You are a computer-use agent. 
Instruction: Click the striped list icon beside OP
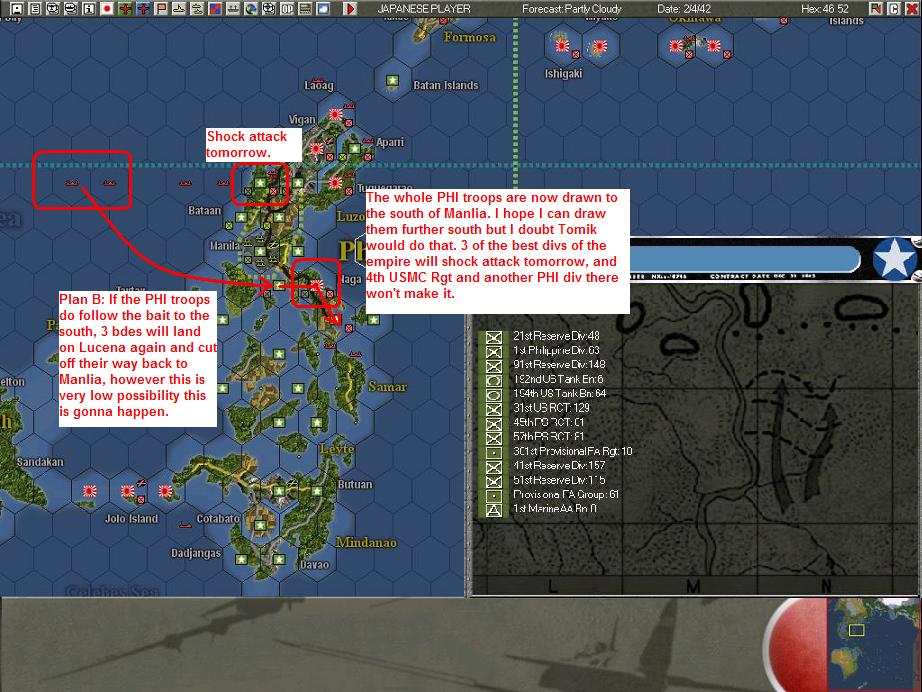(305, 9)
